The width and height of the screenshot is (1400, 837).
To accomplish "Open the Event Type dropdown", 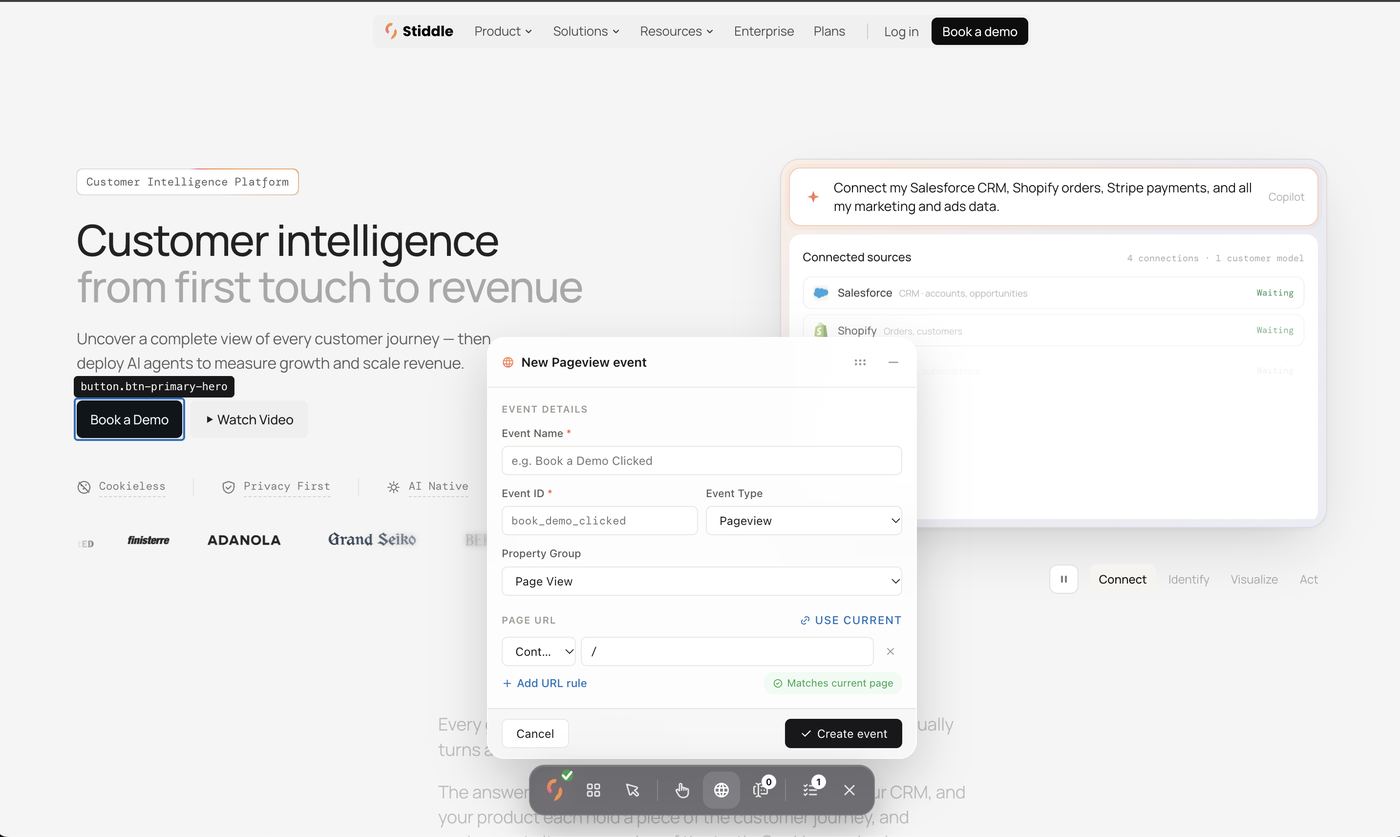I will [804, 520].
